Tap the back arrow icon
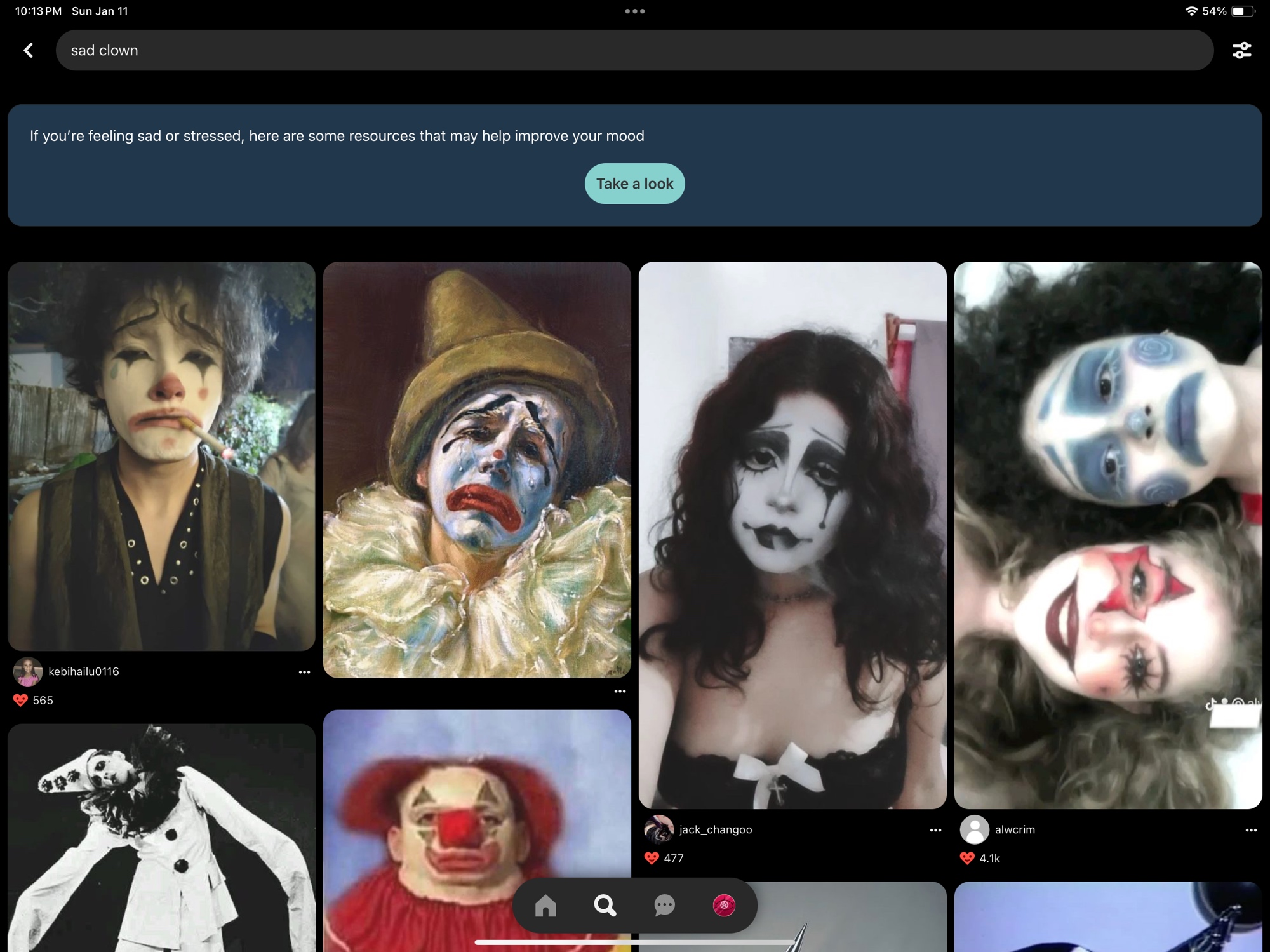 click(29, 50)
